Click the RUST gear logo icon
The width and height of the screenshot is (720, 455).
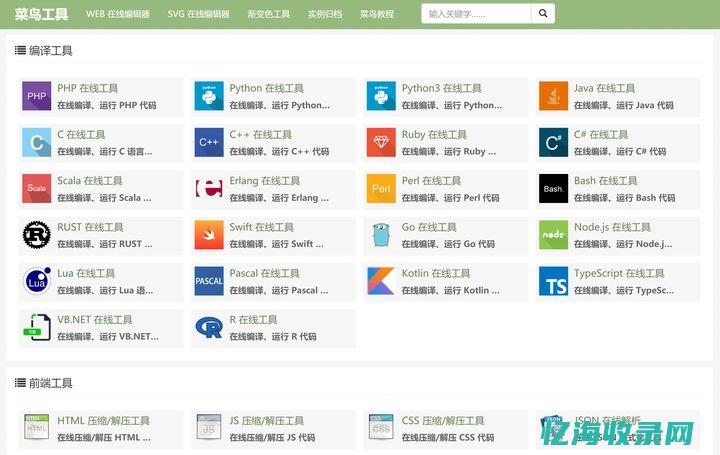coord(37,235)
